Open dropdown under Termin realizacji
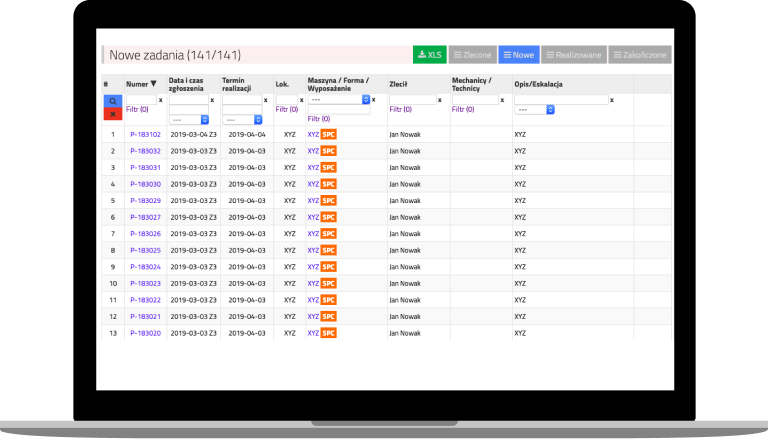 click(x=242, y=120)
